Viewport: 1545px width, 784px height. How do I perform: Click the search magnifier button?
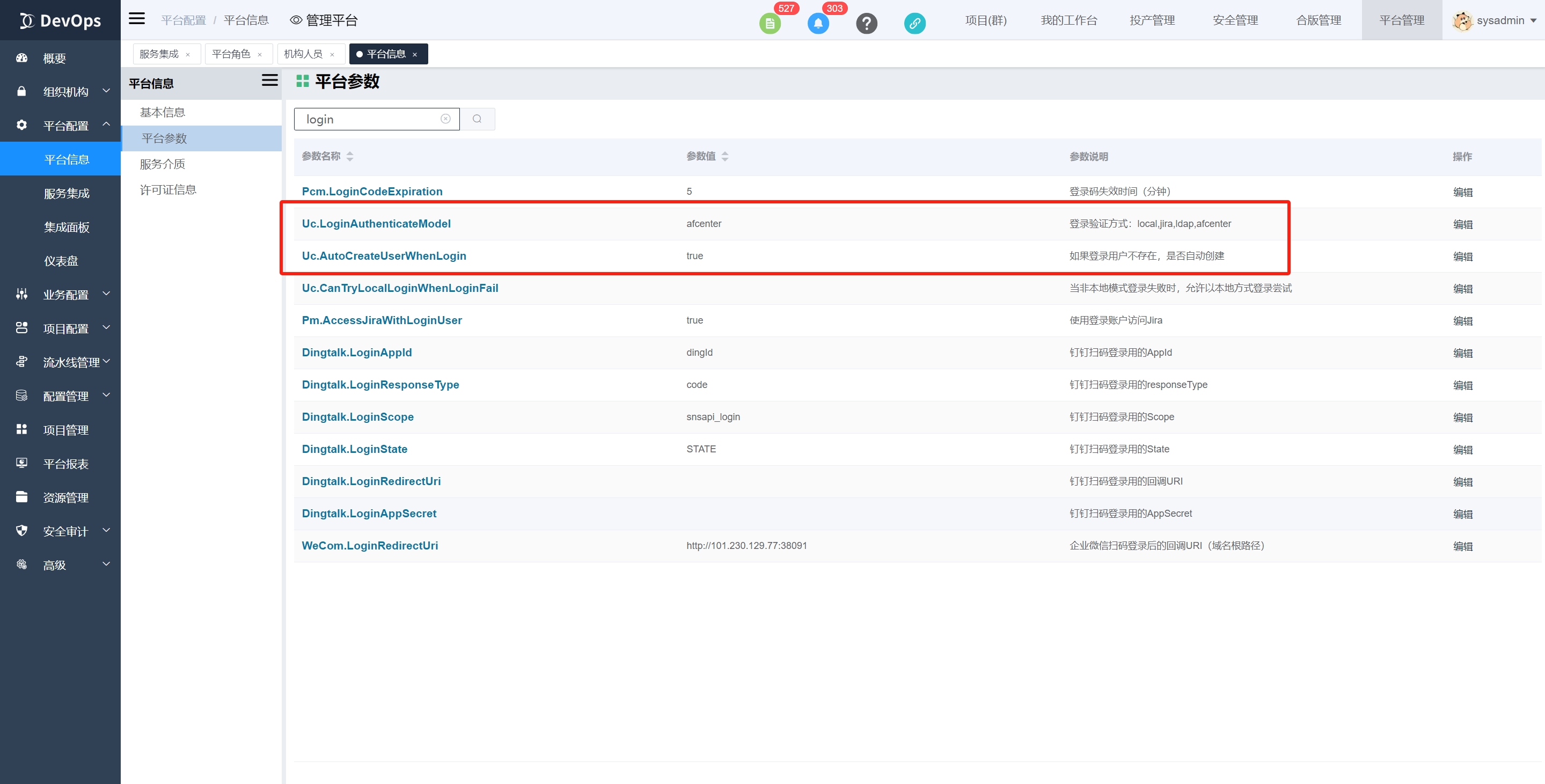pyautogui.click(x=477, y=119)
